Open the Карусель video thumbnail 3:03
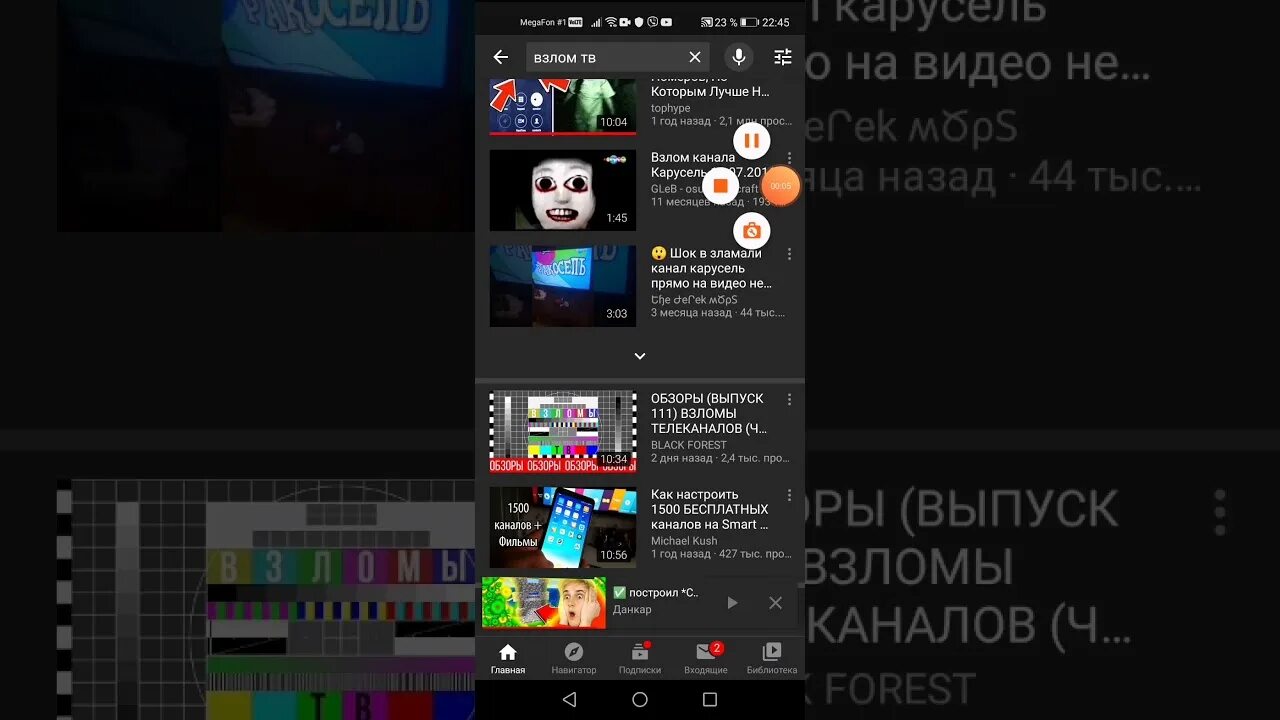The width and height of the screenshot is (1280, 720). point(563,286)
